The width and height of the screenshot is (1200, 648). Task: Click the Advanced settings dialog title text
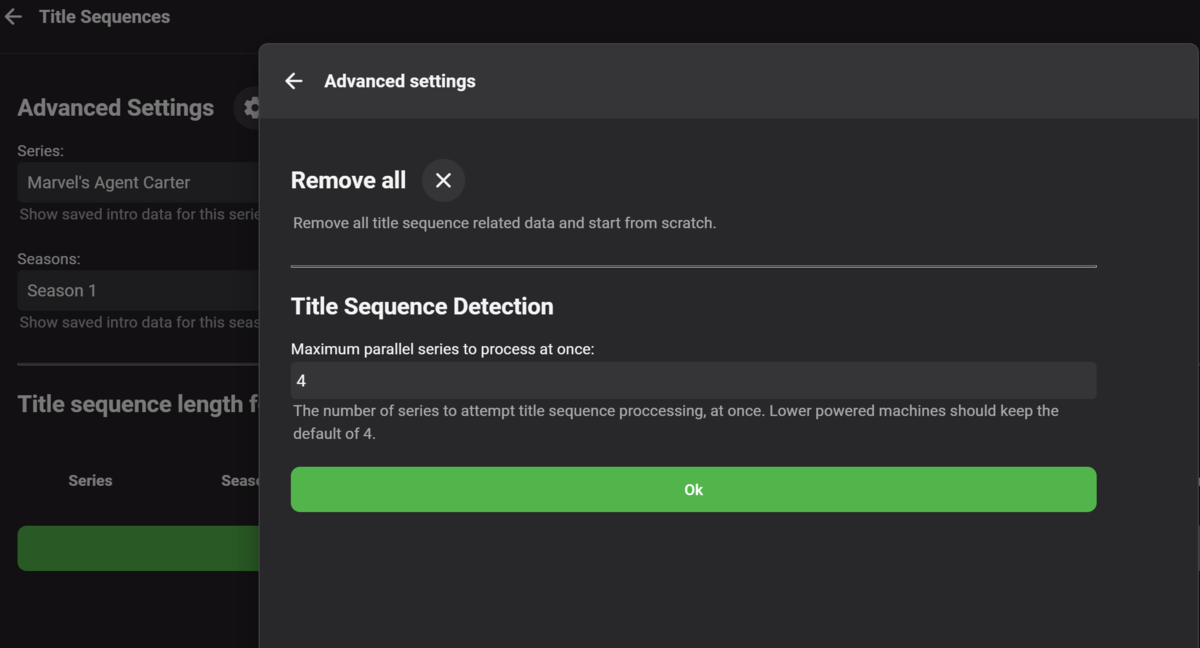click(399, 81)
